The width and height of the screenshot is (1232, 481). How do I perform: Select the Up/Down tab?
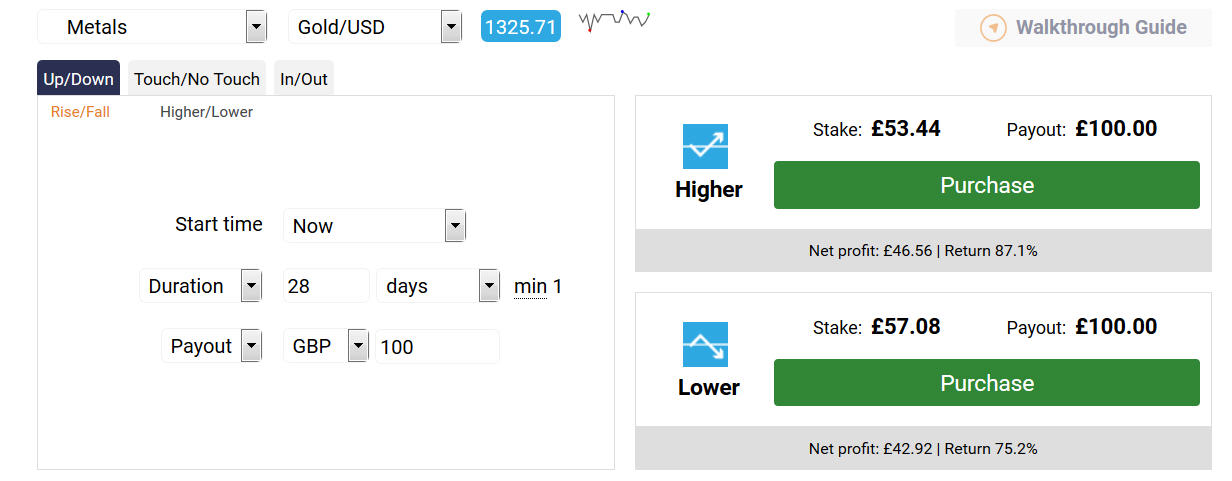79,79
